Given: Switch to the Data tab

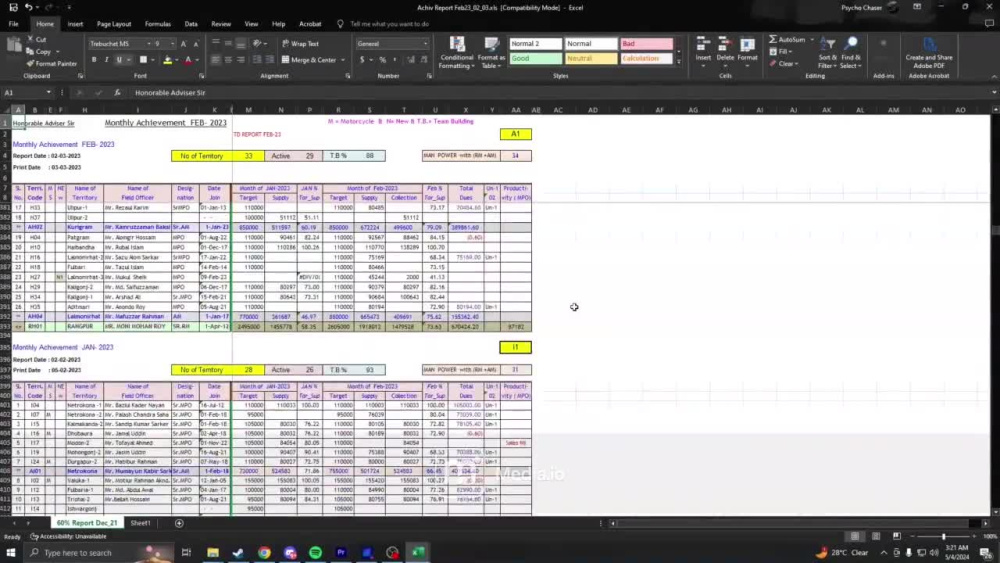Looking at the screenshot, I should tap(191, 24).
